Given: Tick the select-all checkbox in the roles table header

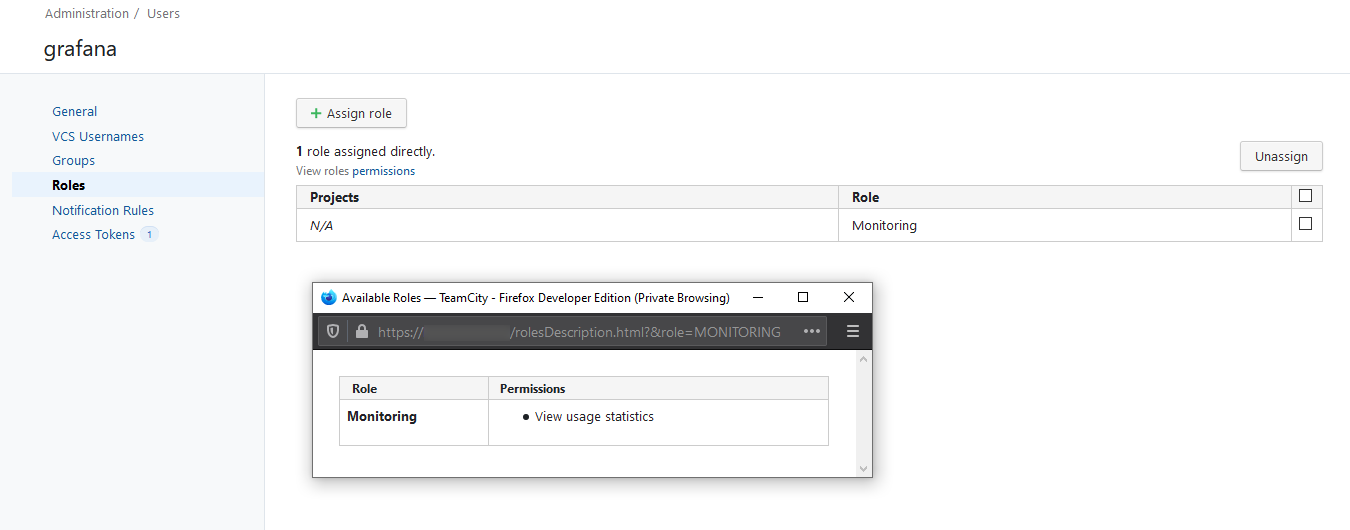Looking at the screenshot, I should point(1305,196).
